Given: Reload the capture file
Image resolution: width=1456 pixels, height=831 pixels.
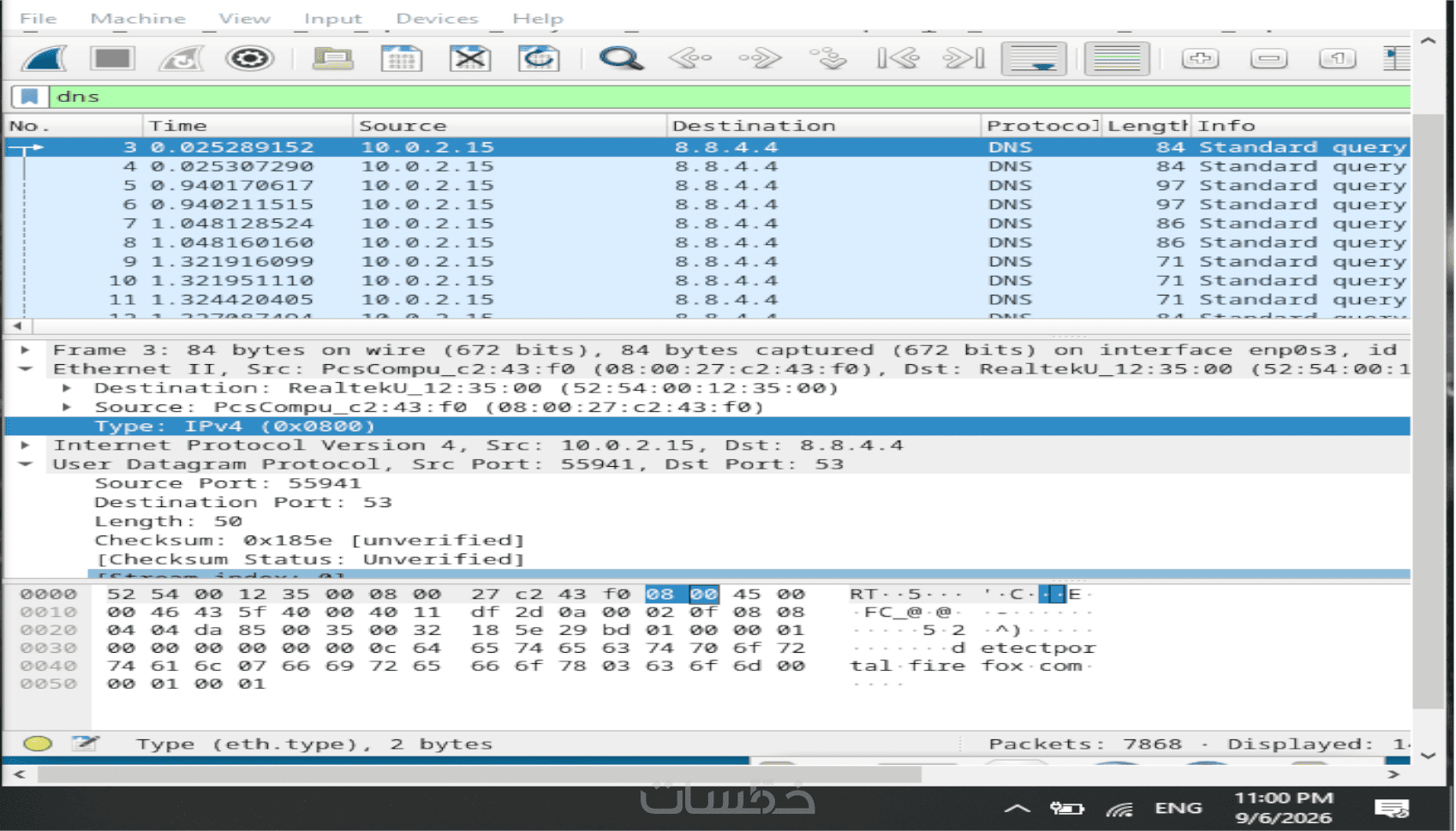Looking at the screenshot, I should point(539,58).
